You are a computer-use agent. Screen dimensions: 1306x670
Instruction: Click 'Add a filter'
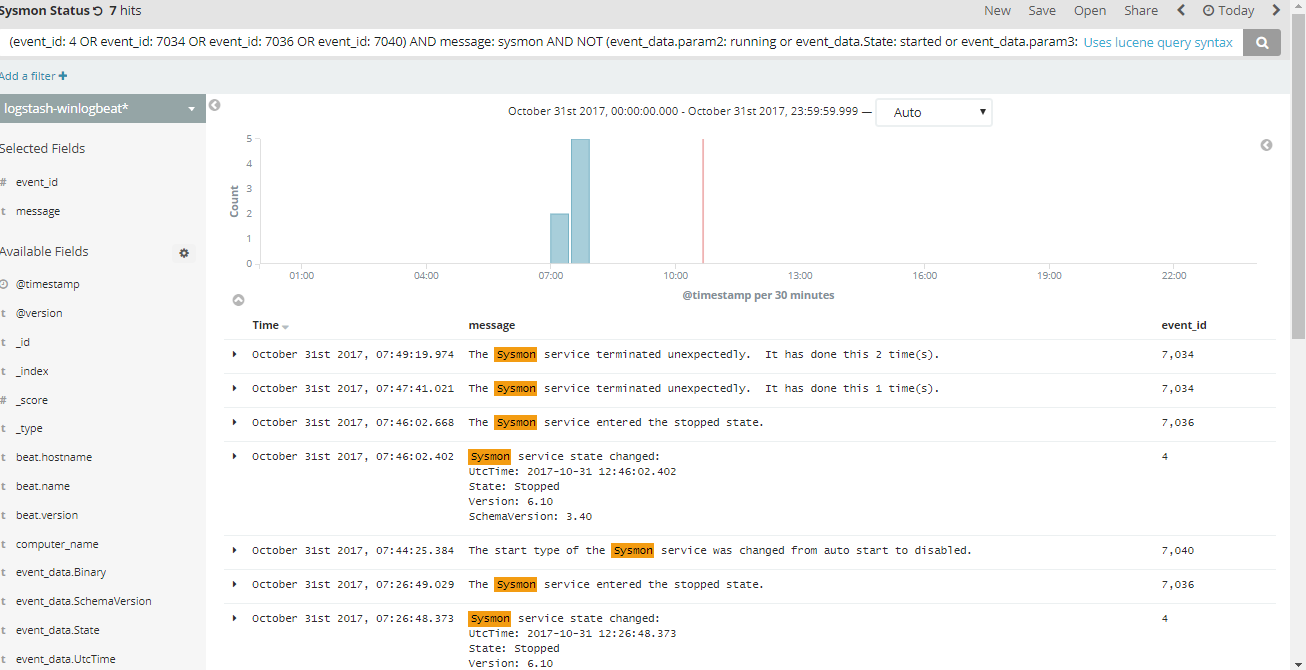(34, 76)
